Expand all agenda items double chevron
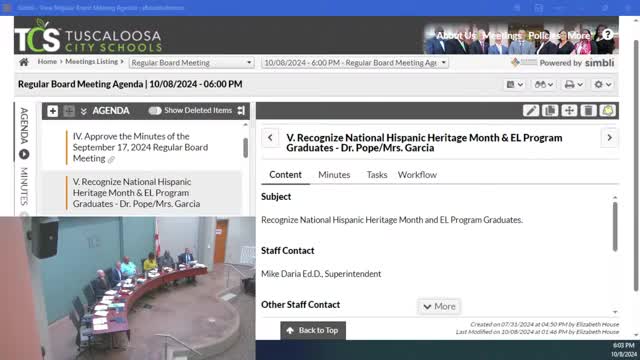 (x=84, y=111)
